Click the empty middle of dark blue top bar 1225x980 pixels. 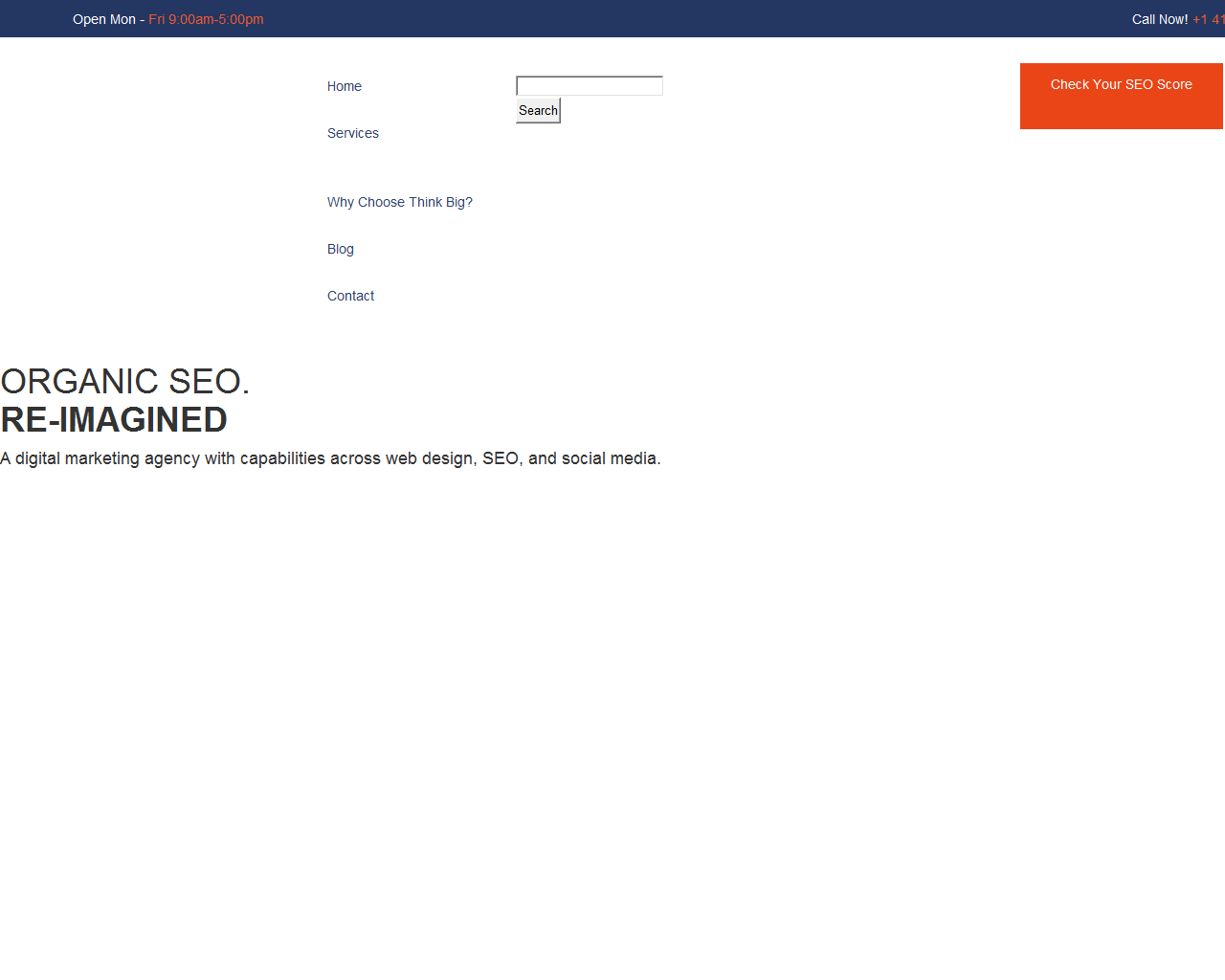[670, 19]
